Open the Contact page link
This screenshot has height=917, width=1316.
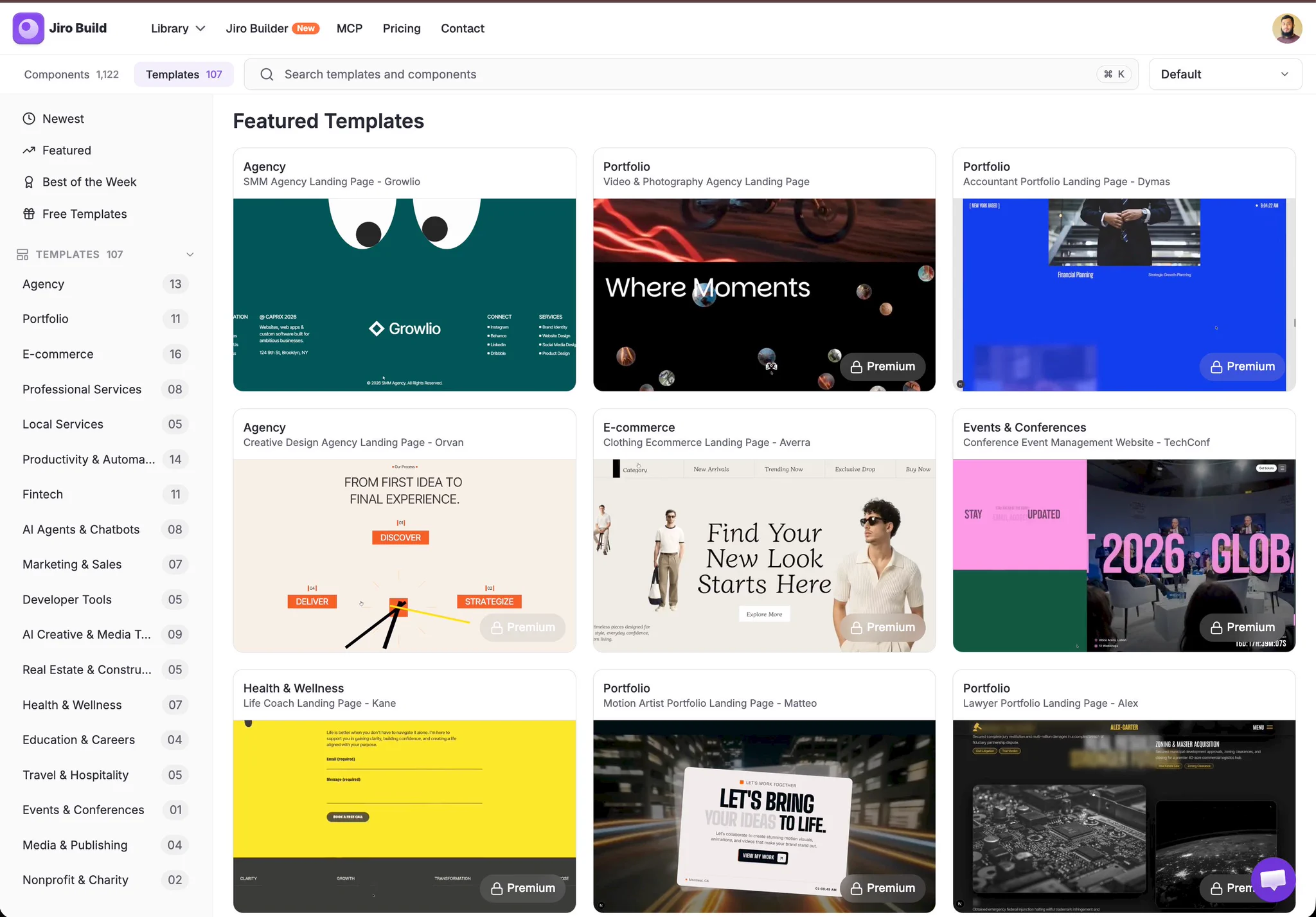[463, 28]
